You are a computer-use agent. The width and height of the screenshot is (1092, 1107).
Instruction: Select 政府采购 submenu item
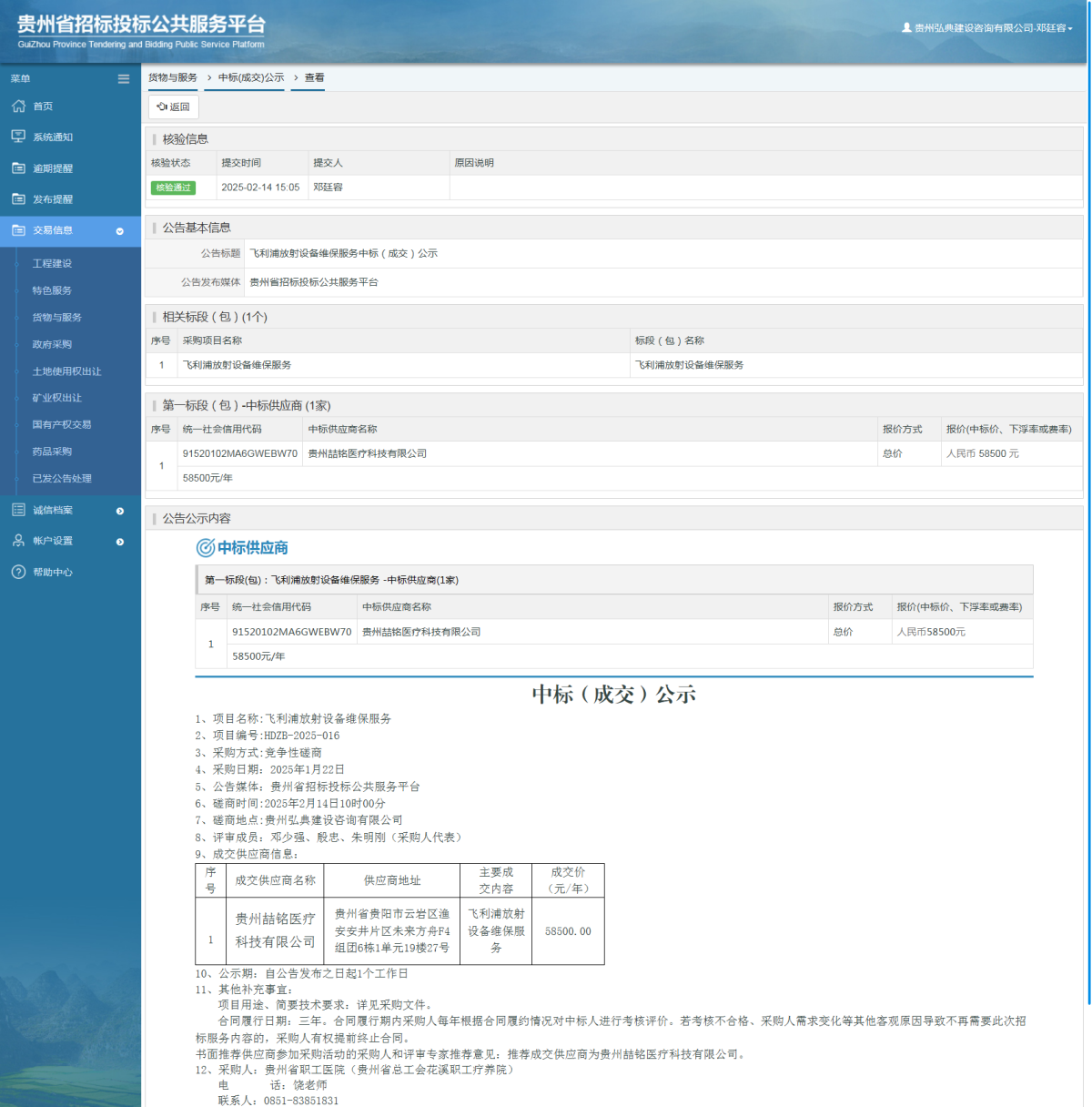click(52, 344)
